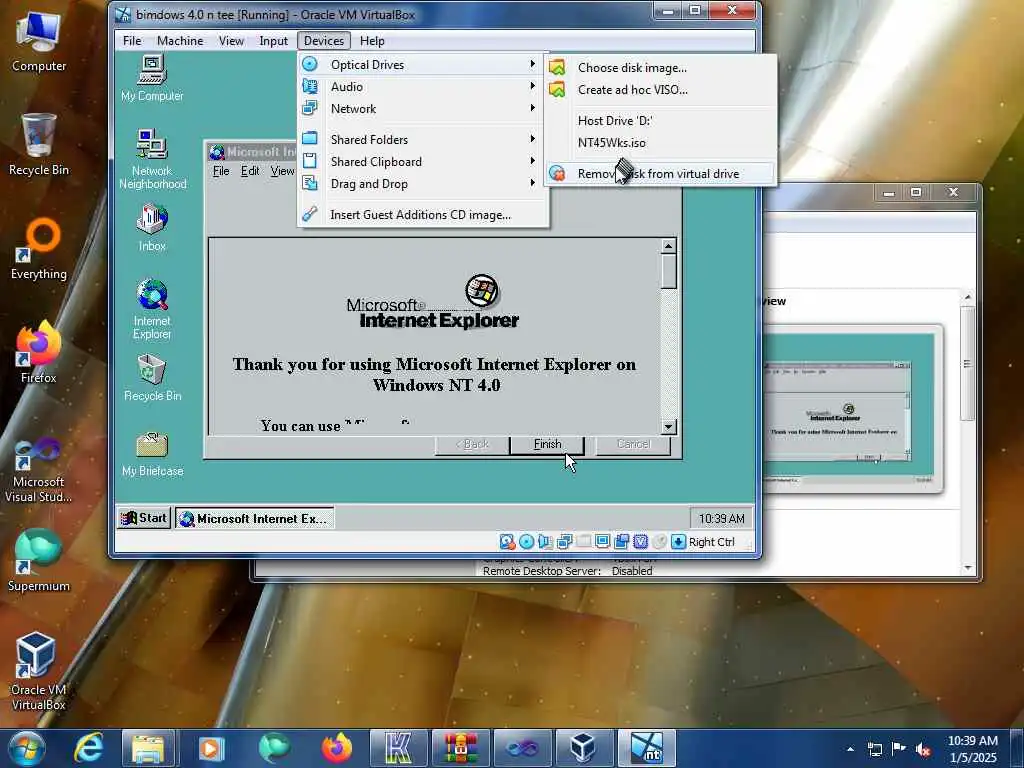The image size is (1024, 768).
Task: Click Microsoft Internet Explorer guest taskbar button
Action: tap(255, 519)
